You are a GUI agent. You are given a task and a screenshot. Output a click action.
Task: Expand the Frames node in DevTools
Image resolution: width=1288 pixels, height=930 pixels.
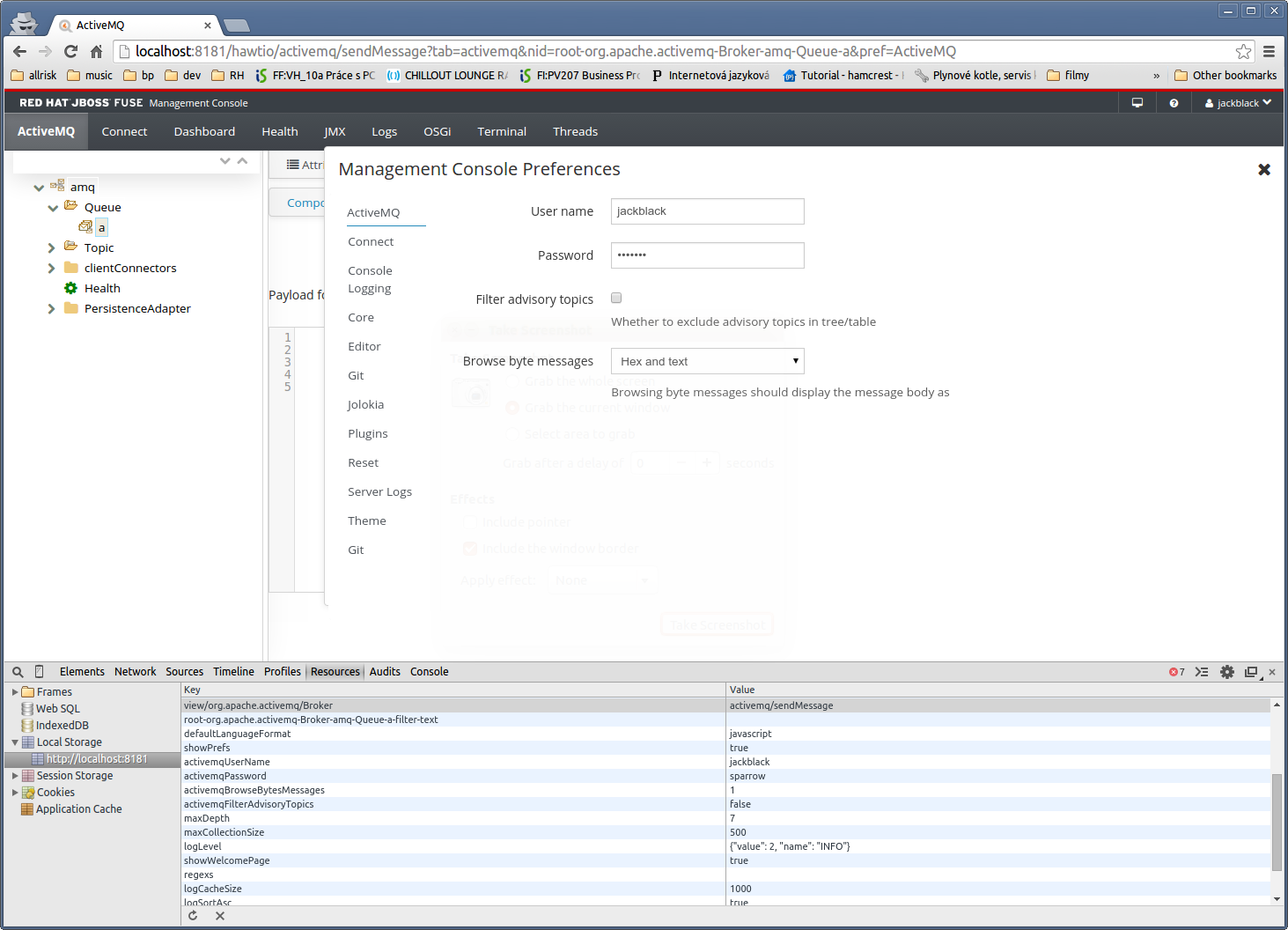(x=15, y=692)
